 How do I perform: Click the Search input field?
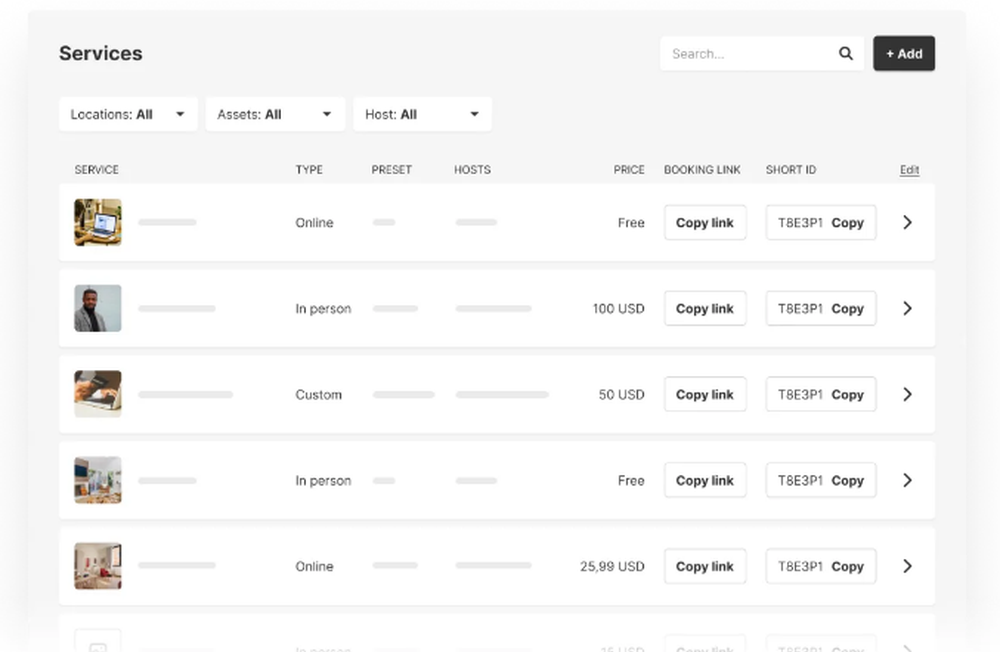pos(750,53)
